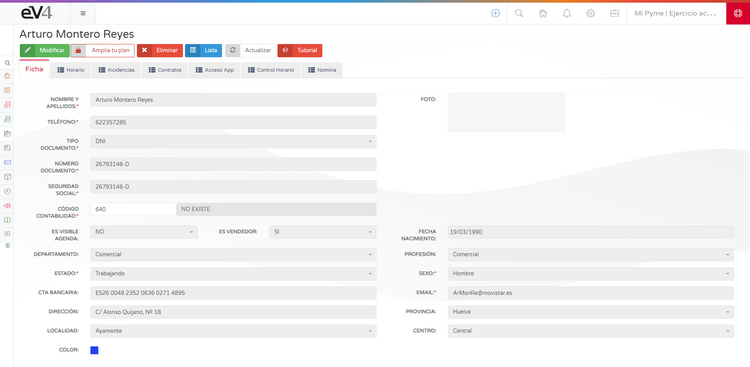Open settings gear icon
Viewport: 750px width, 367px height.
[591, 13]
